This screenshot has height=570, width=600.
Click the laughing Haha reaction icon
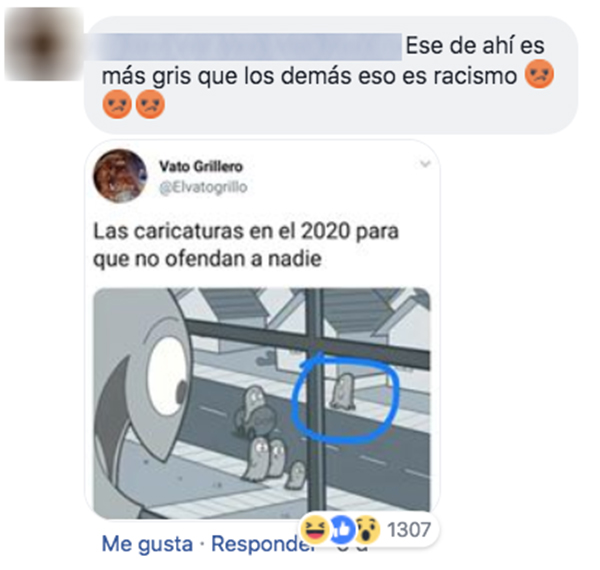click(x=315, y=530)
